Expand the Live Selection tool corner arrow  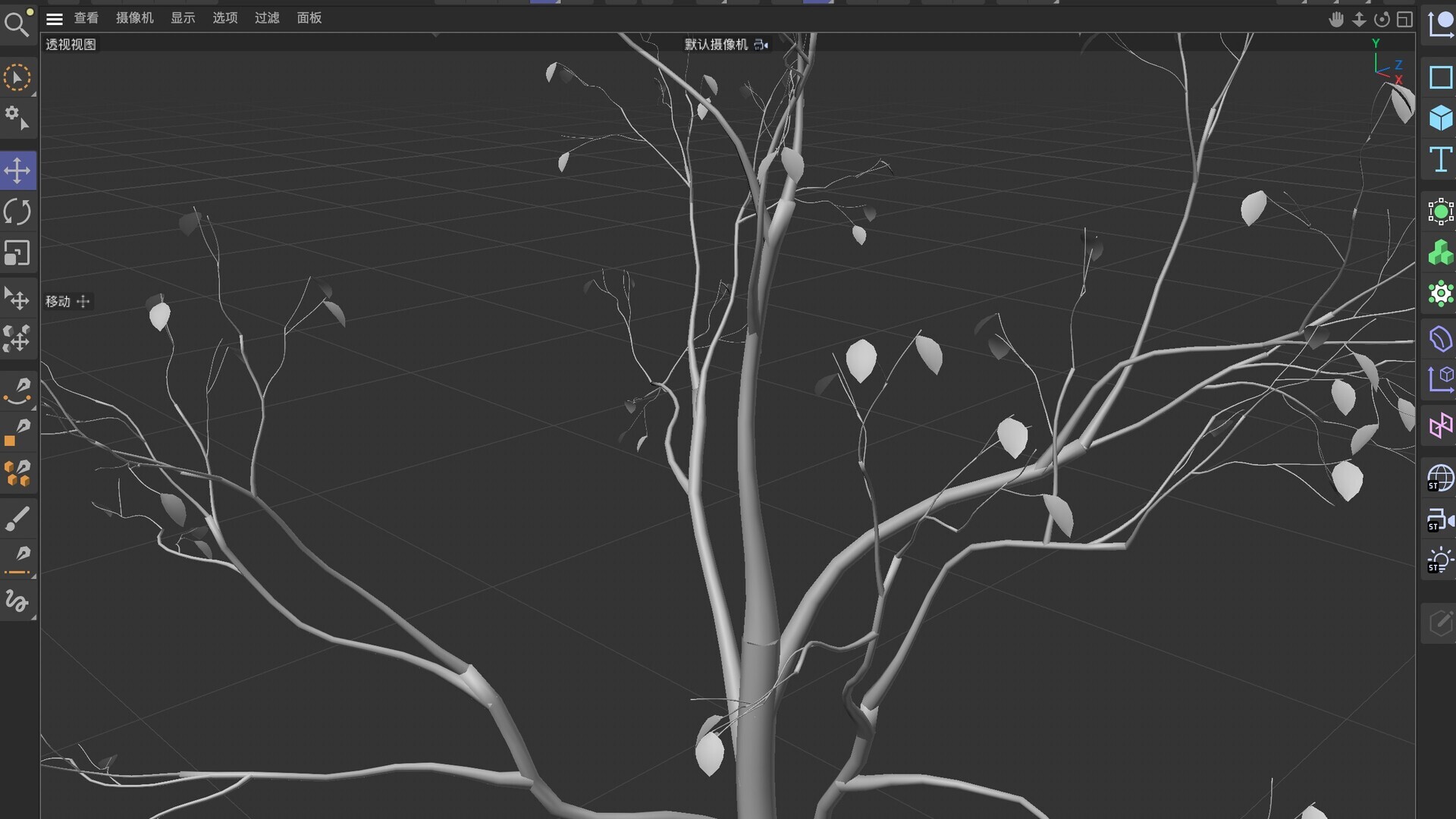[33, 94]
